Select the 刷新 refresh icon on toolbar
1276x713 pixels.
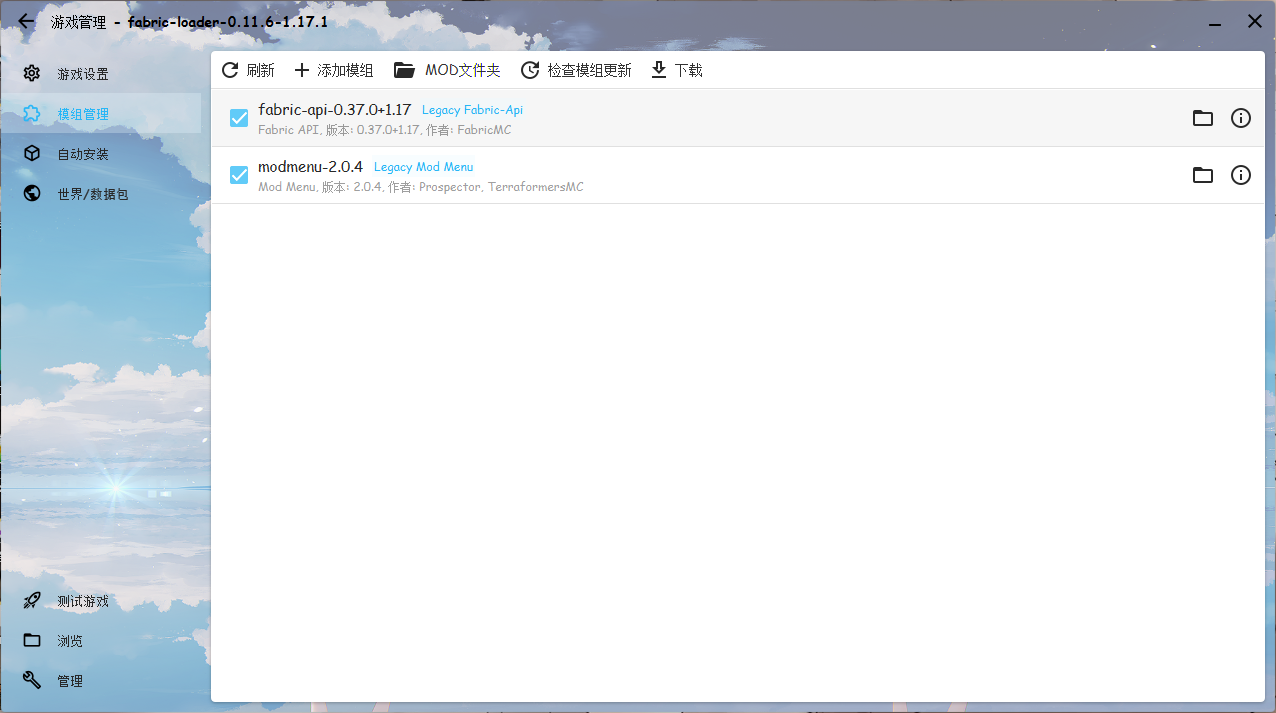[228, 69]
